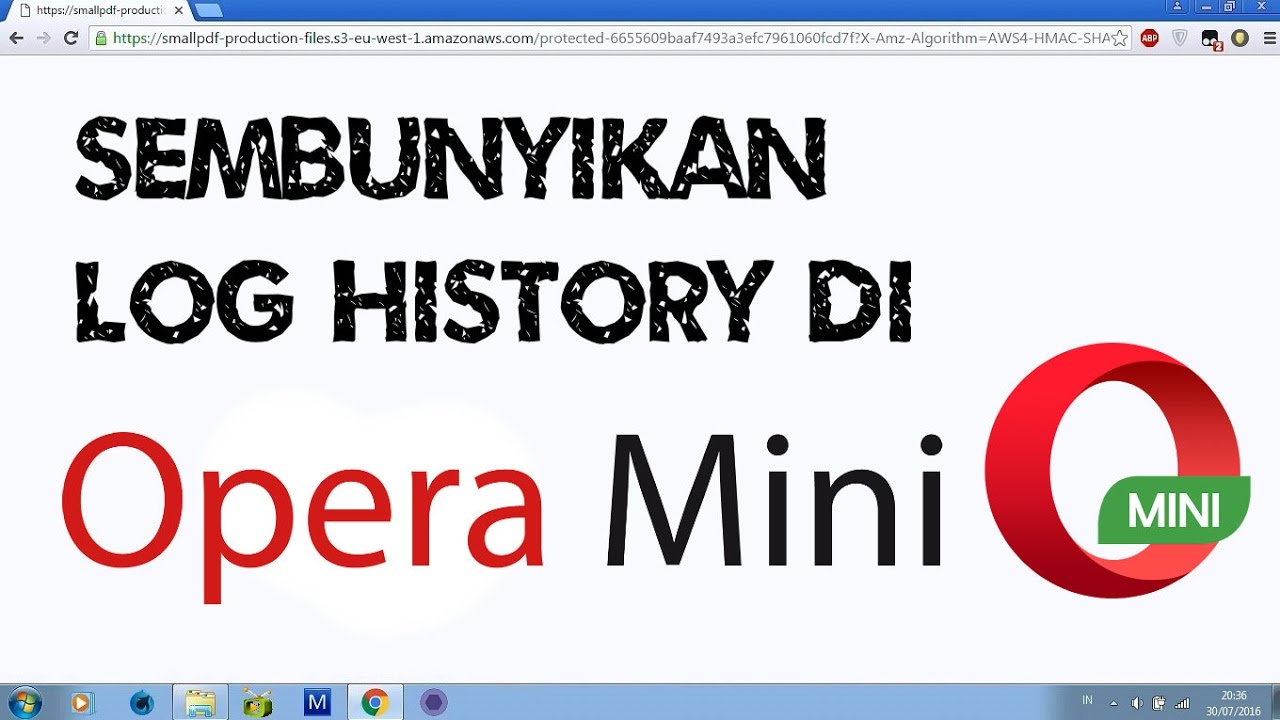Open Windows Explorer folder on taskbar
Viewport: 1280px width, 720px height.
point(200,703)
